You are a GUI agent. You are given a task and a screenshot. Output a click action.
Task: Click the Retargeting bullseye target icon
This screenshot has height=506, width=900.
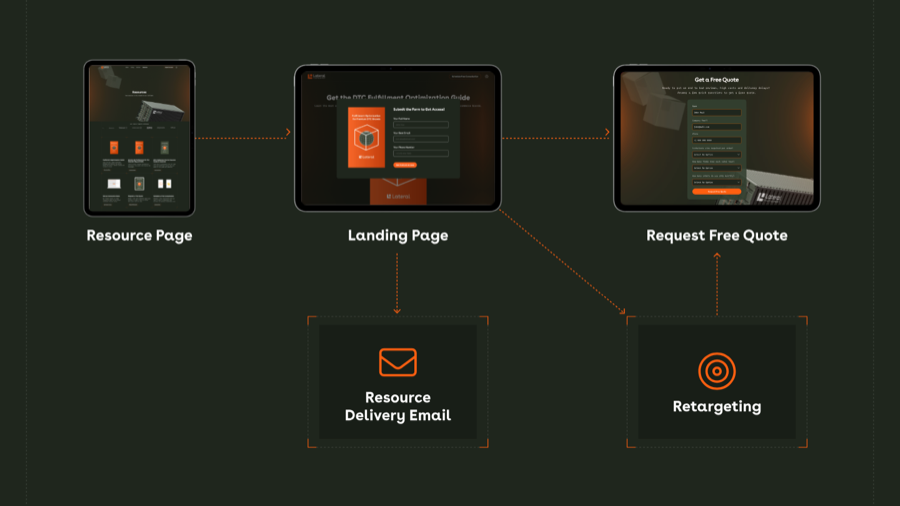coord(717,371)
